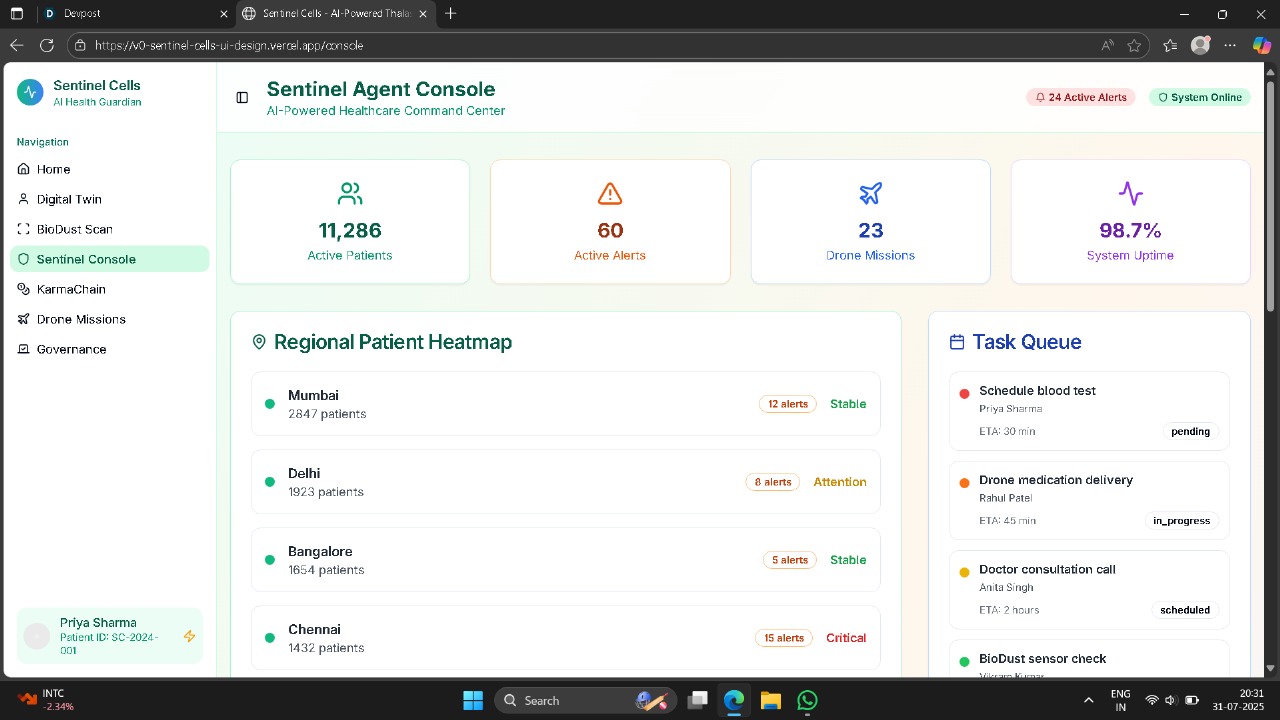Open browser favorites list icon
Image resolution: width=1280 pixels, height=720 pixels.
[1170, 45]
